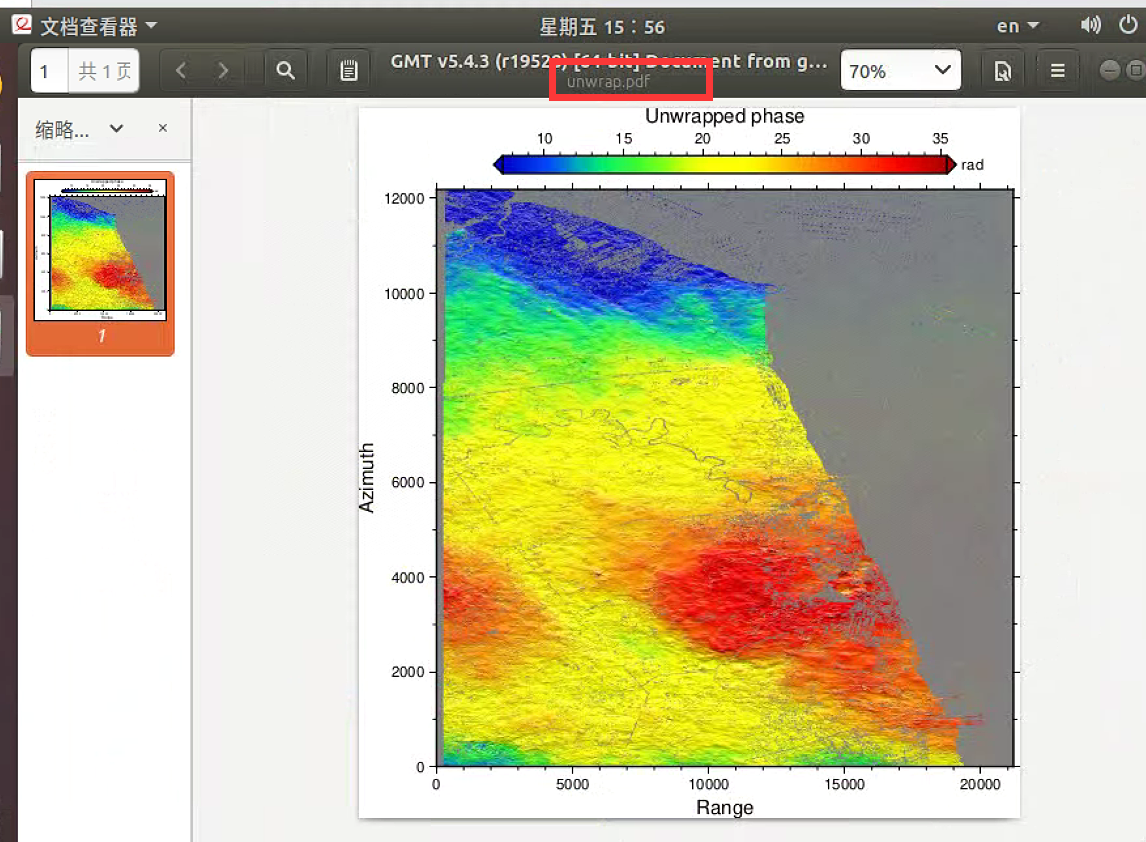
Task: Click the document viewer app icon
Action: point(22,25)
